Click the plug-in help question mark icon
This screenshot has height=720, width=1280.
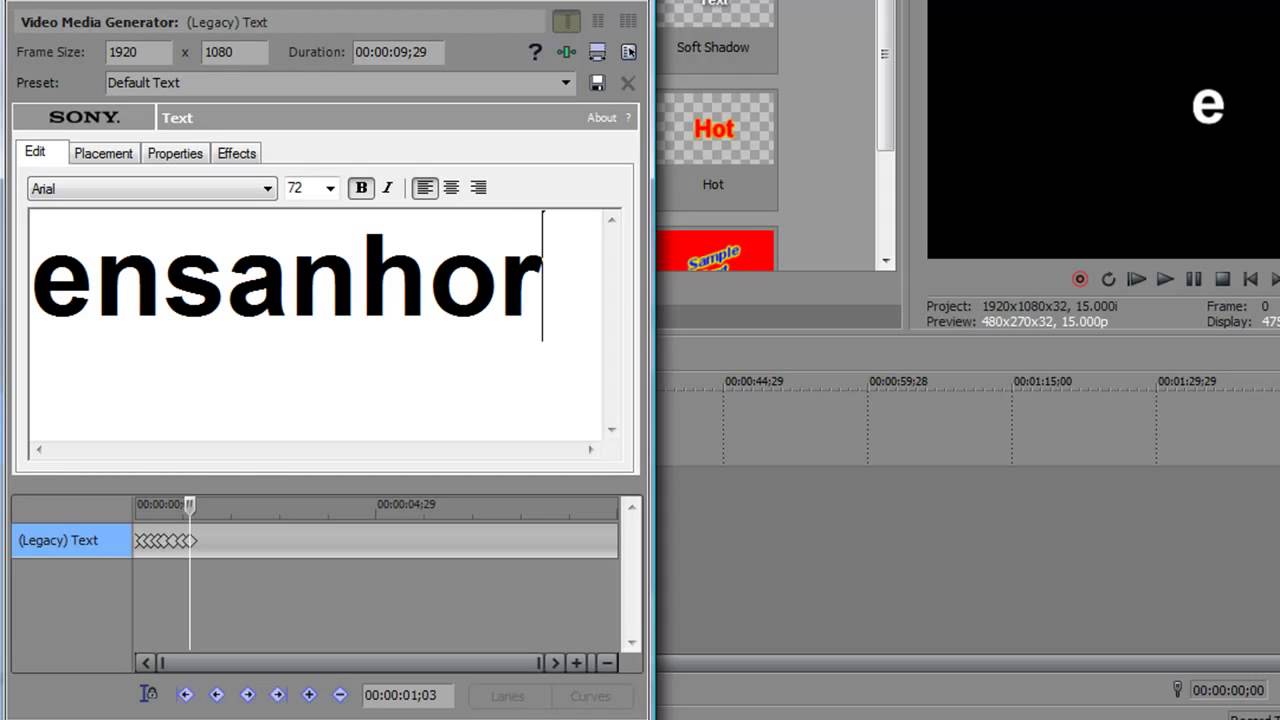point(535,52)
